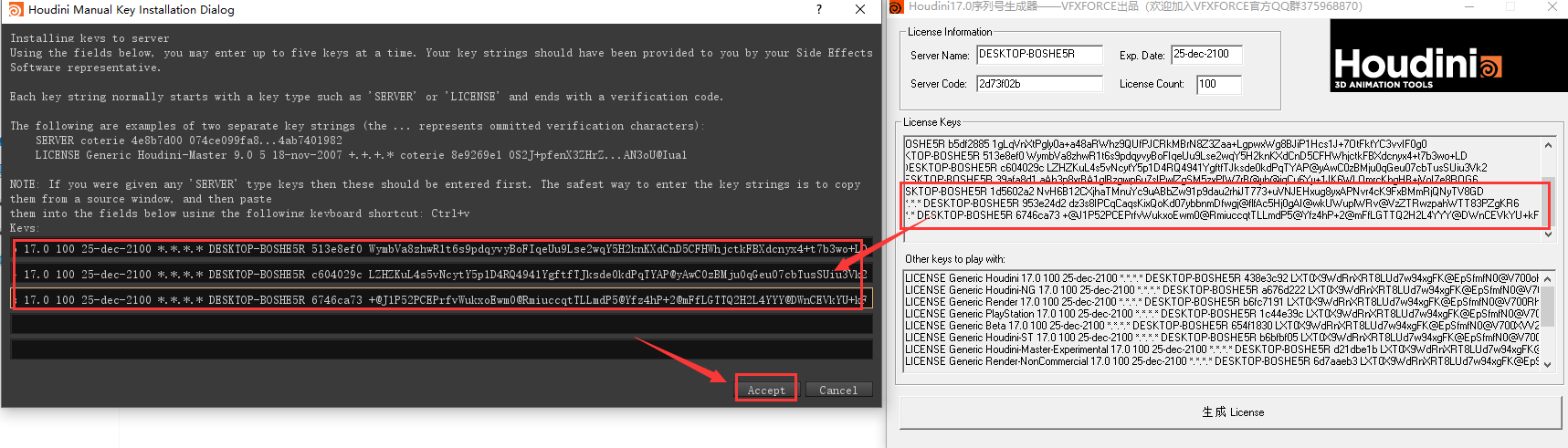Click the empty fourth key field
This screenshot has width=1568, height=448.
(441, 324)
